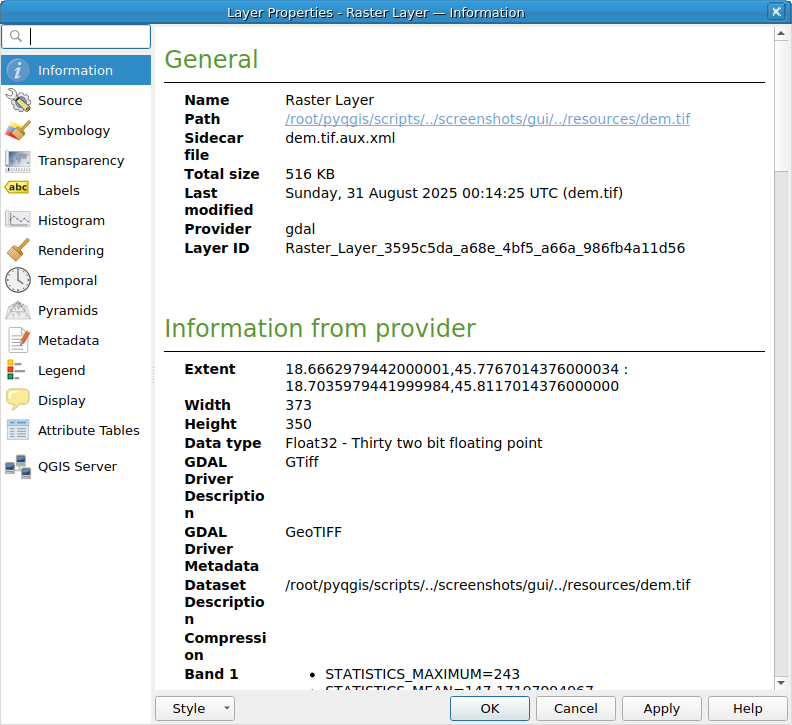Click the Last modified date value
The width and height of the screenshot is (792, 725).
454,193
